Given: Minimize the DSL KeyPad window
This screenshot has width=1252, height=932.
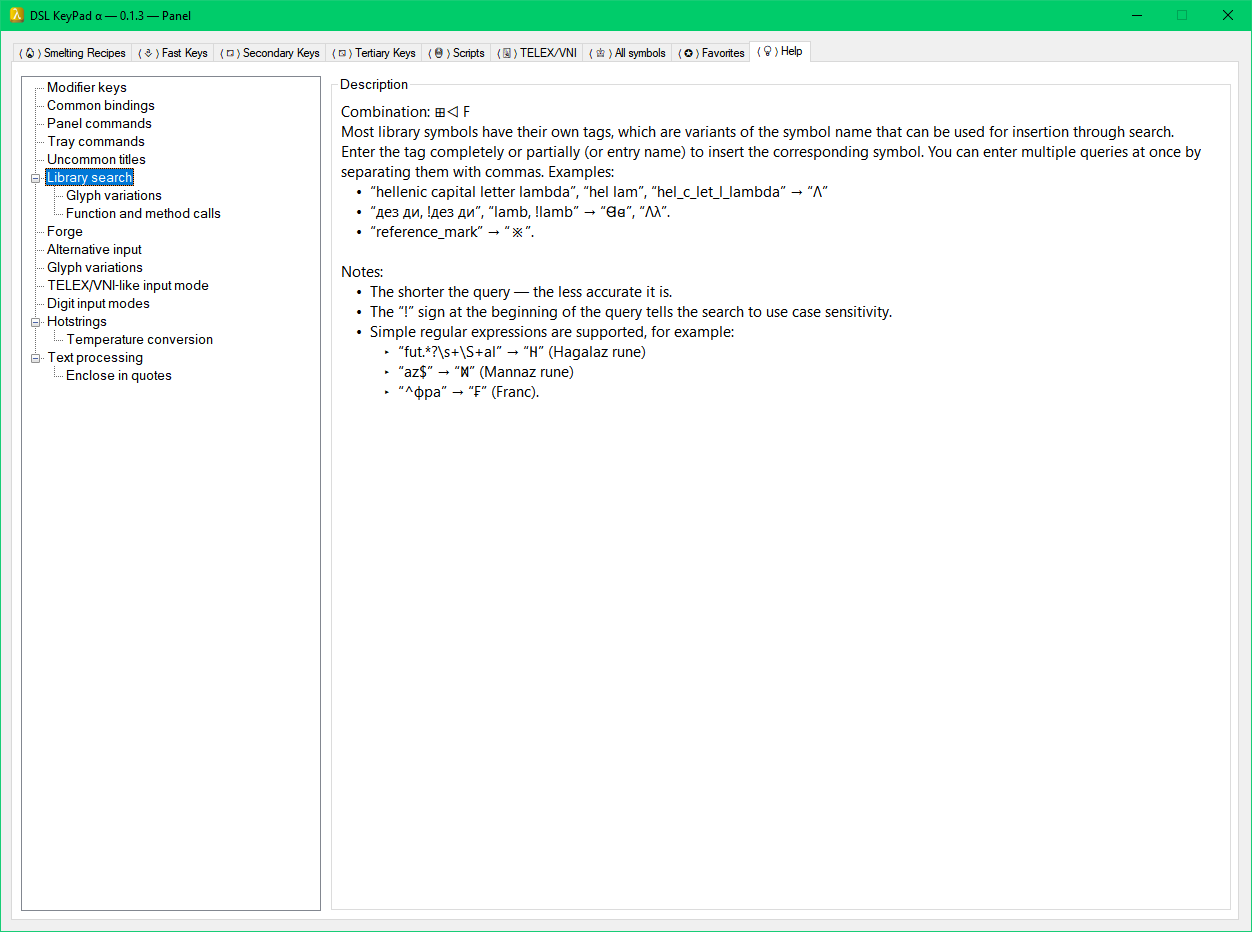Looking at the screenshot, I should tap(1137, 15).
